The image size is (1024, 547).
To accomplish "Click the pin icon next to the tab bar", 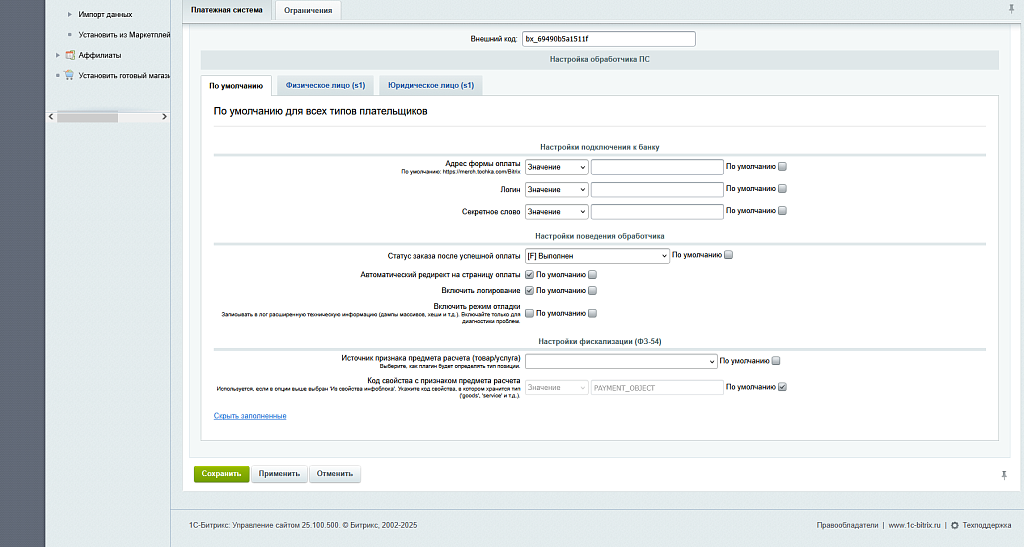I will click(1011, 9).
